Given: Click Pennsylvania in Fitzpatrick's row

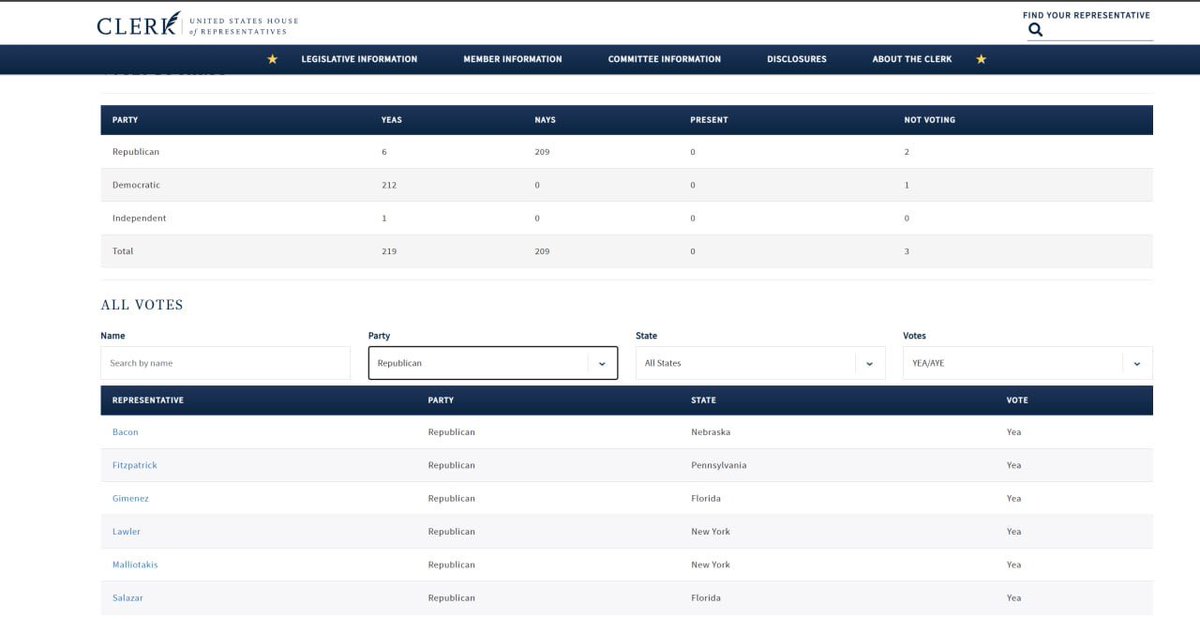Looking at the screenshot, I should point(719,465).
